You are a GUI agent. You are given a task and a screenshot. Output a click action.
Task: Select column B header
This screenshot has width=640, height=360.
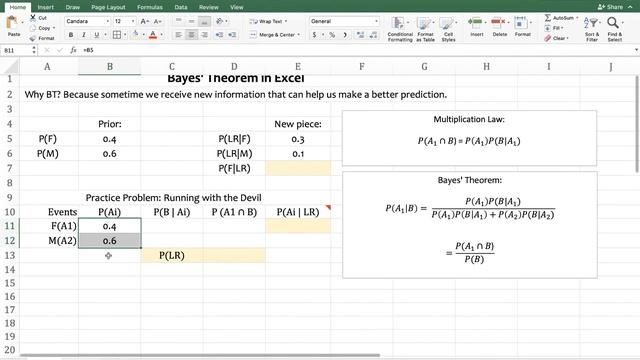tap(110, 67)
